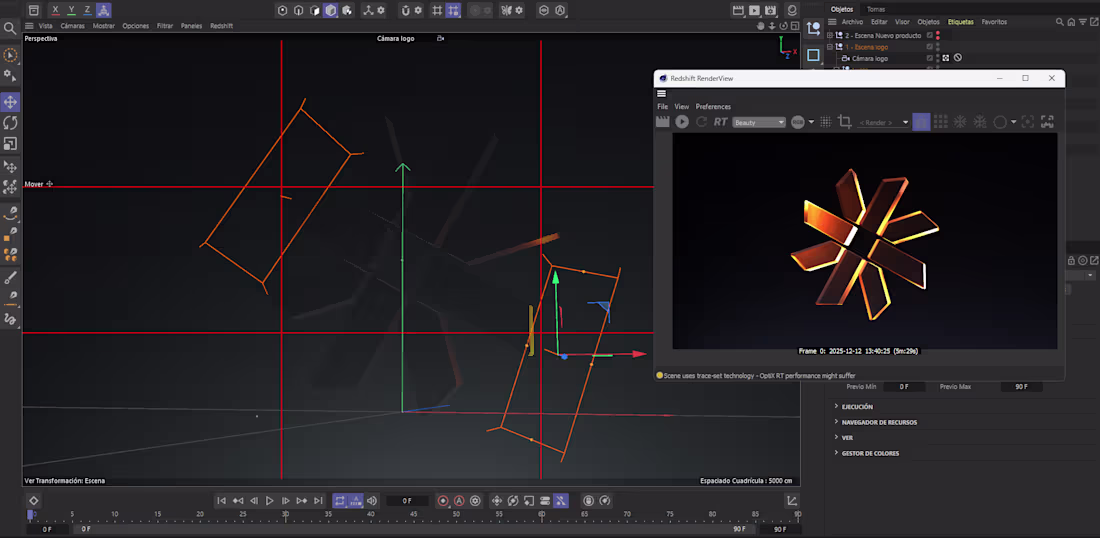Toggle visibility dots of Escena Nuevo producto
Screen dimensions: 1100x538
pos(938,35)
